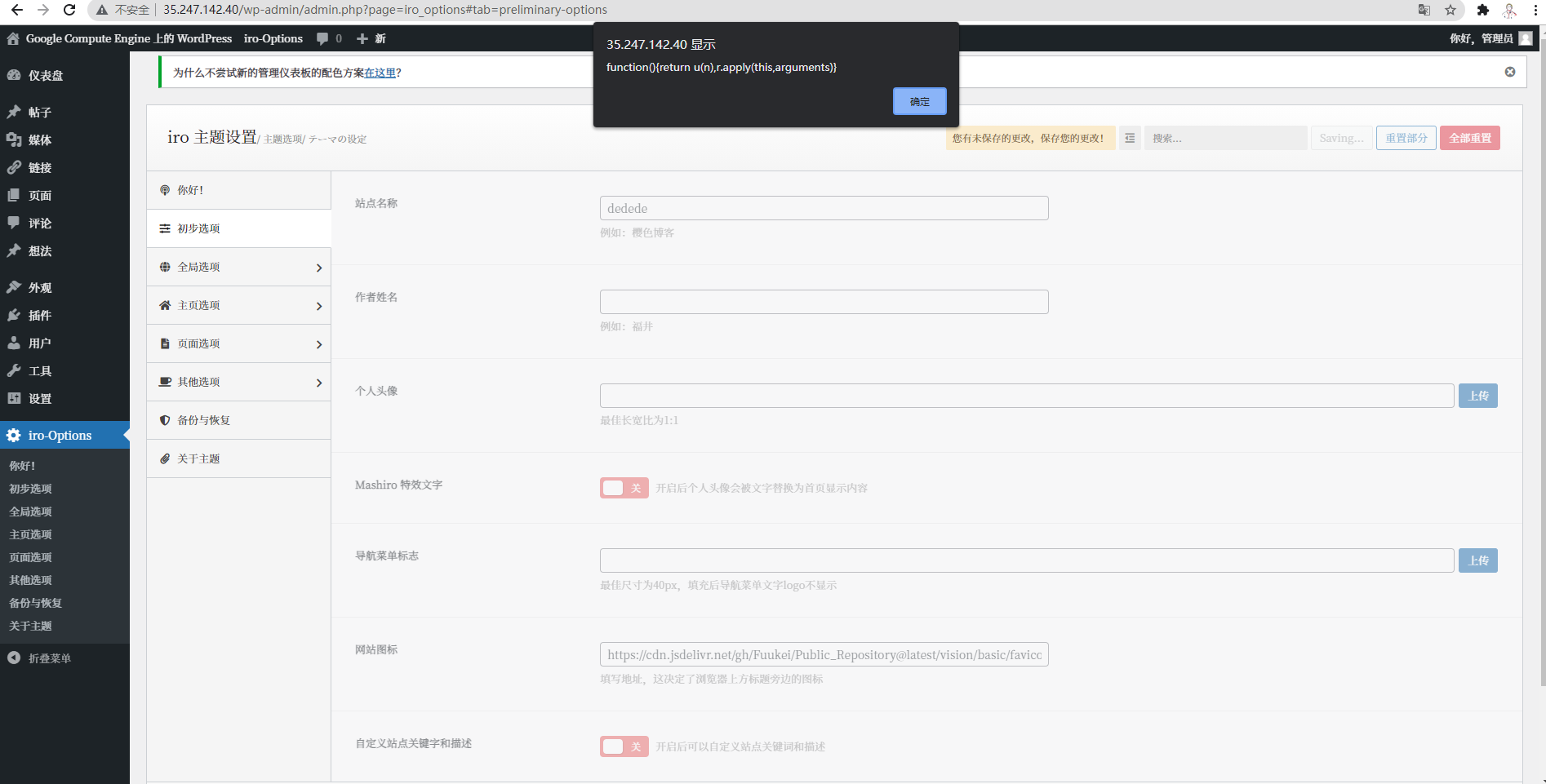Click the WordPress home icon in the admin bar
The height and width of the screenshot is (784, 1546).
pyautogui.click(x=12, y=38)
